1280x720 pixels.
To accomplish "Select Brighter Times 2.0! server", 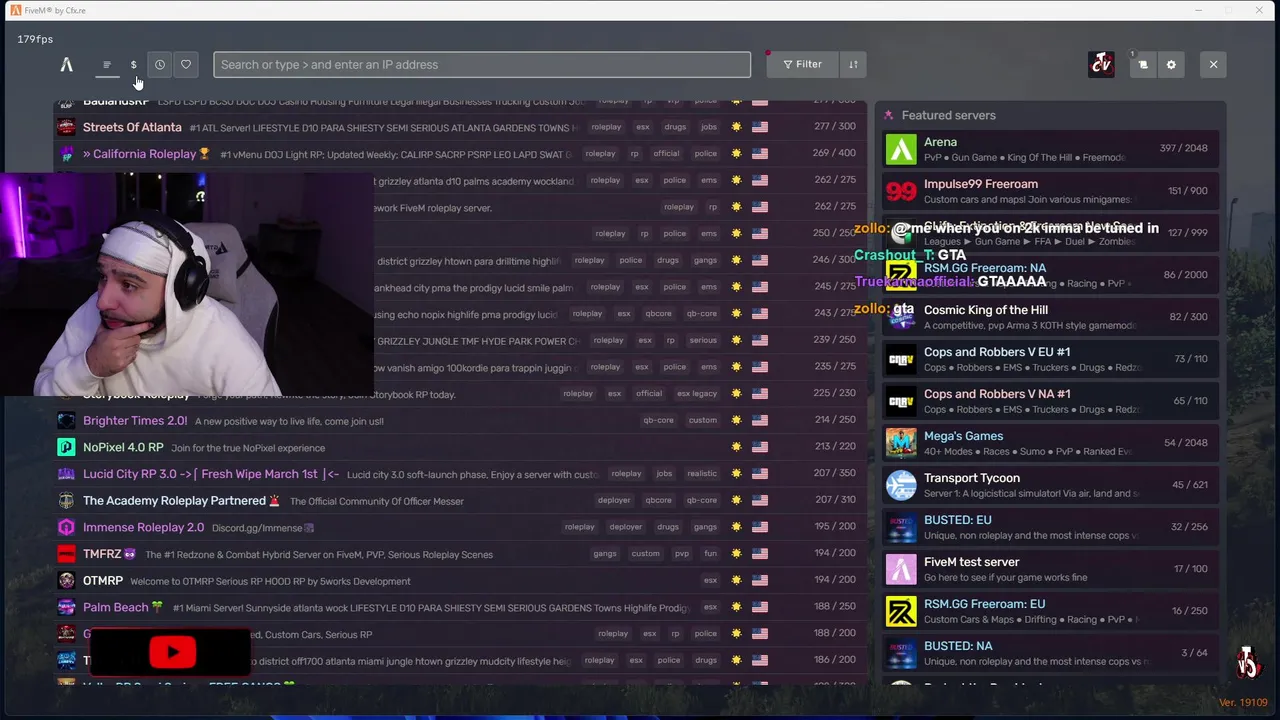I will 460,421.
